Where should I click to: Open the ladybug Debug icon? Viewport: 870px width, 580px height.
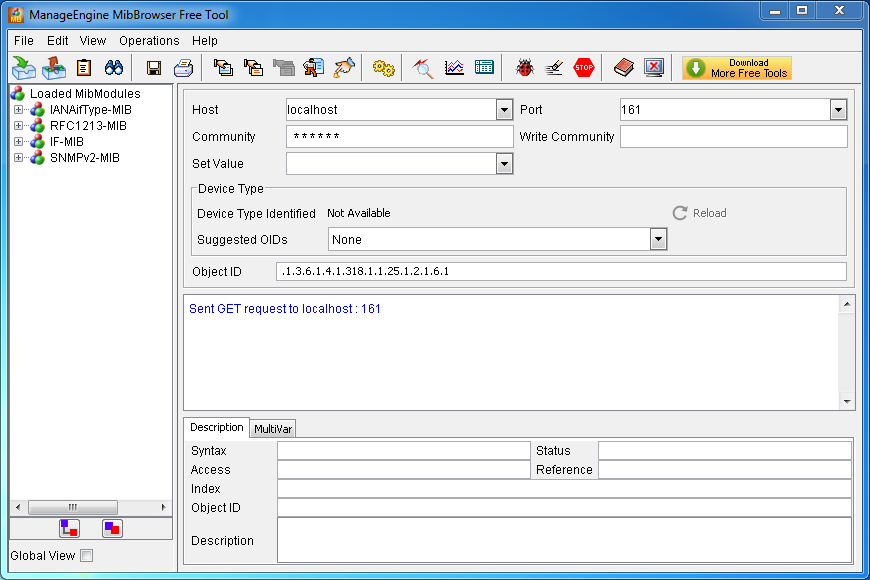[524, 68]
